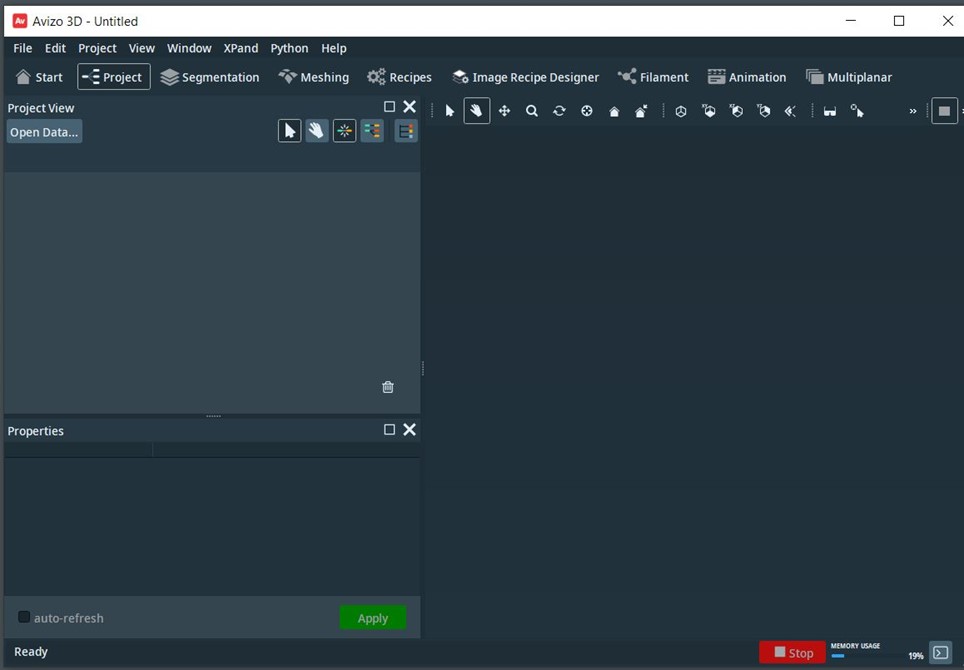The width and height of the screenshot is (964, 670).
Task: Open the Meshing workroom
Action: pyautogui.click(x=314, y=77)
